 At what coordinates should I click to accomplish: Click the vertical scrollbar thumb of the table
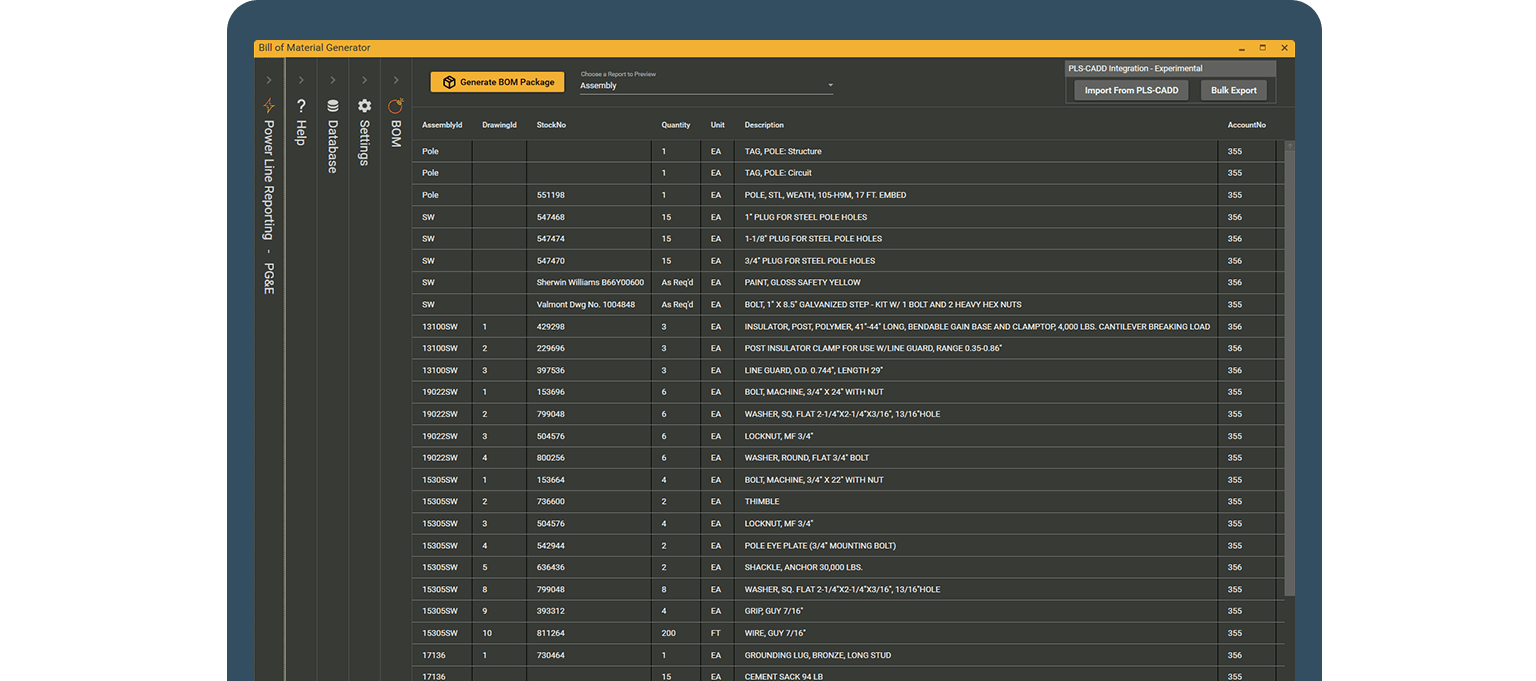tap(1289, 372)
